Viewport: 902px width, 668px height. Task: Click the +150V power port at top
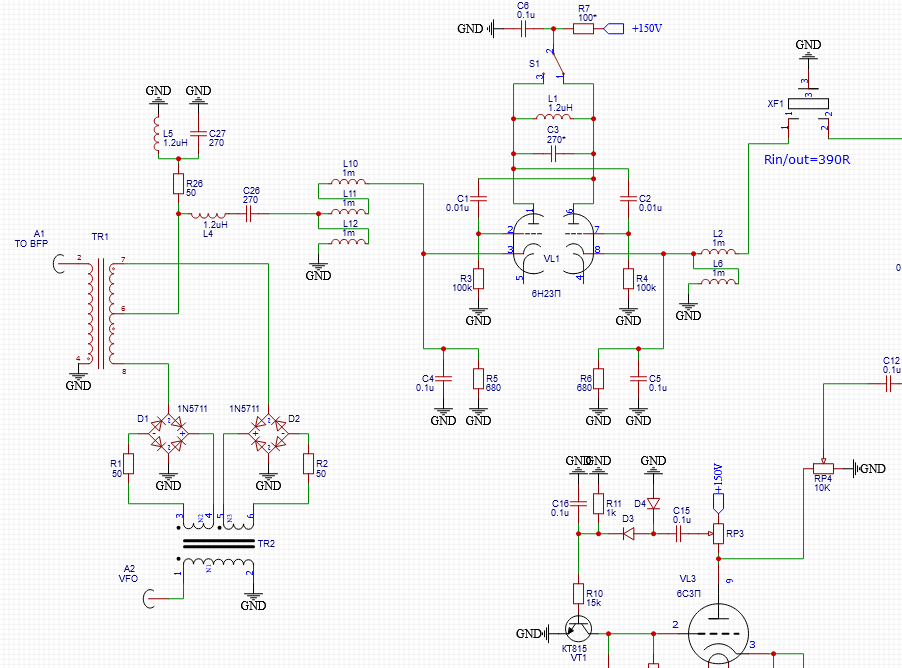point(615,29)
